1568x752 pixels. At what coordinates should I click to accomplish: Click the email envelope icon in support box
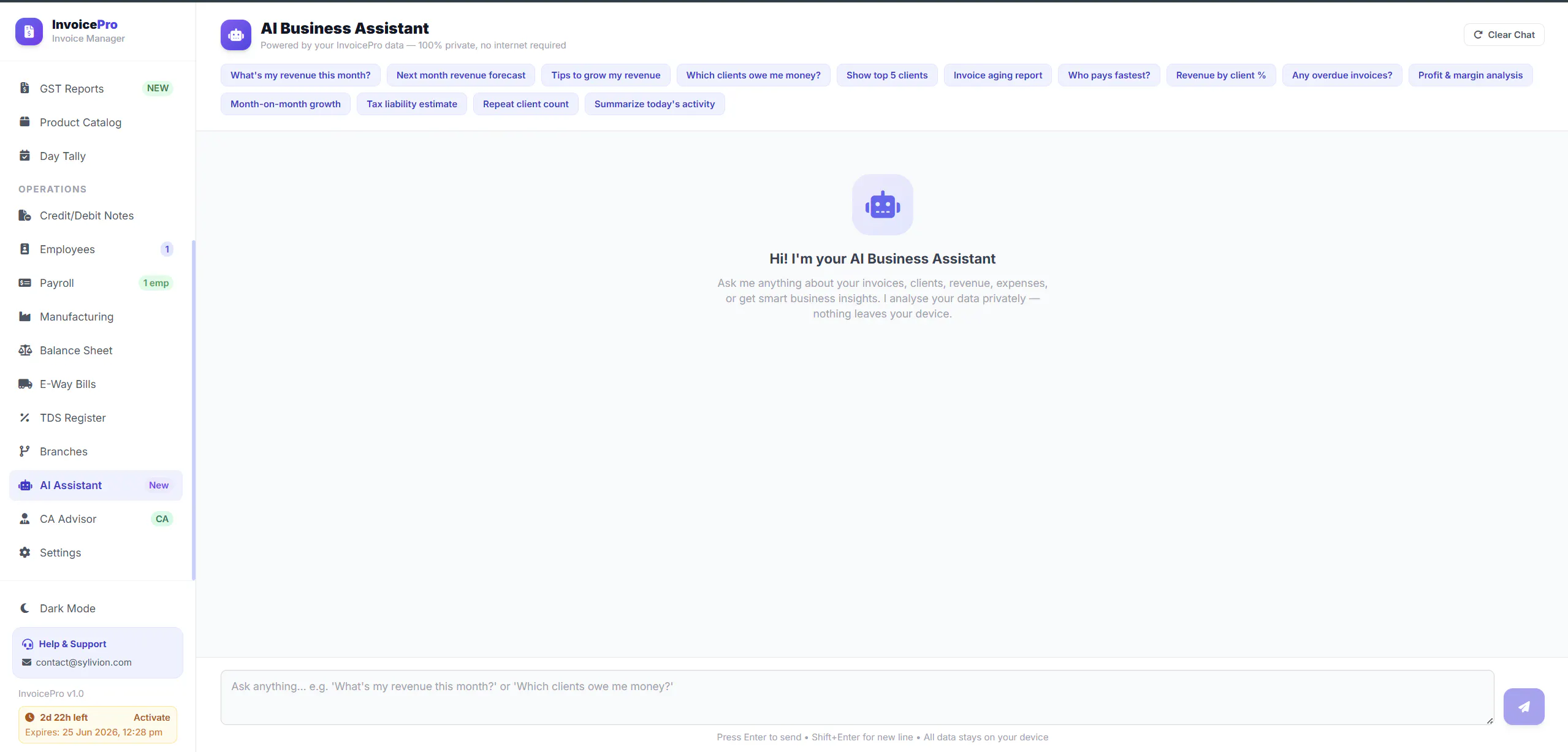[26, 662]
